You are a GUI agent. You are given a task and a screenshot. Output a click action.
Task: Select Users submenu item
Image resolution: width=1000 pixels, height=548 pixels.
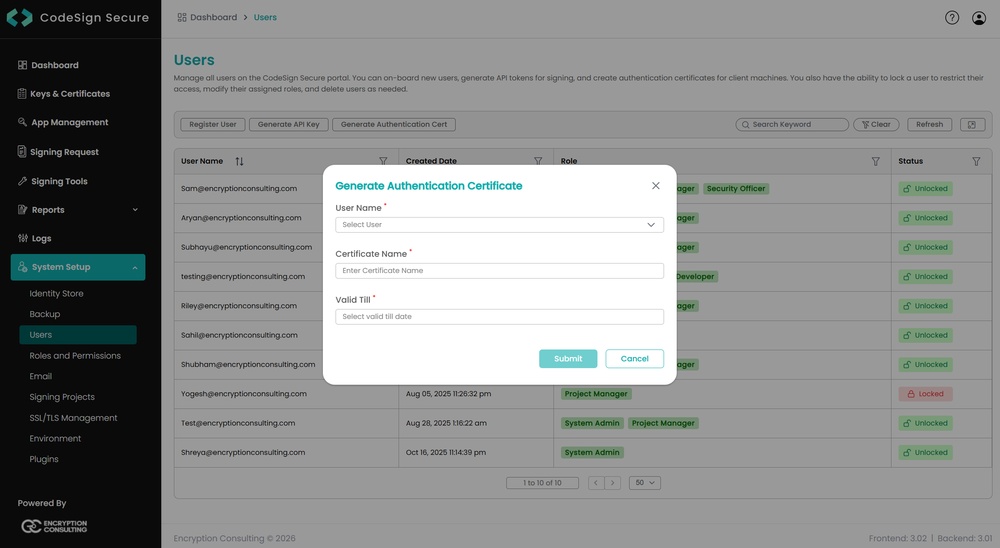click(x=78, y=335)
